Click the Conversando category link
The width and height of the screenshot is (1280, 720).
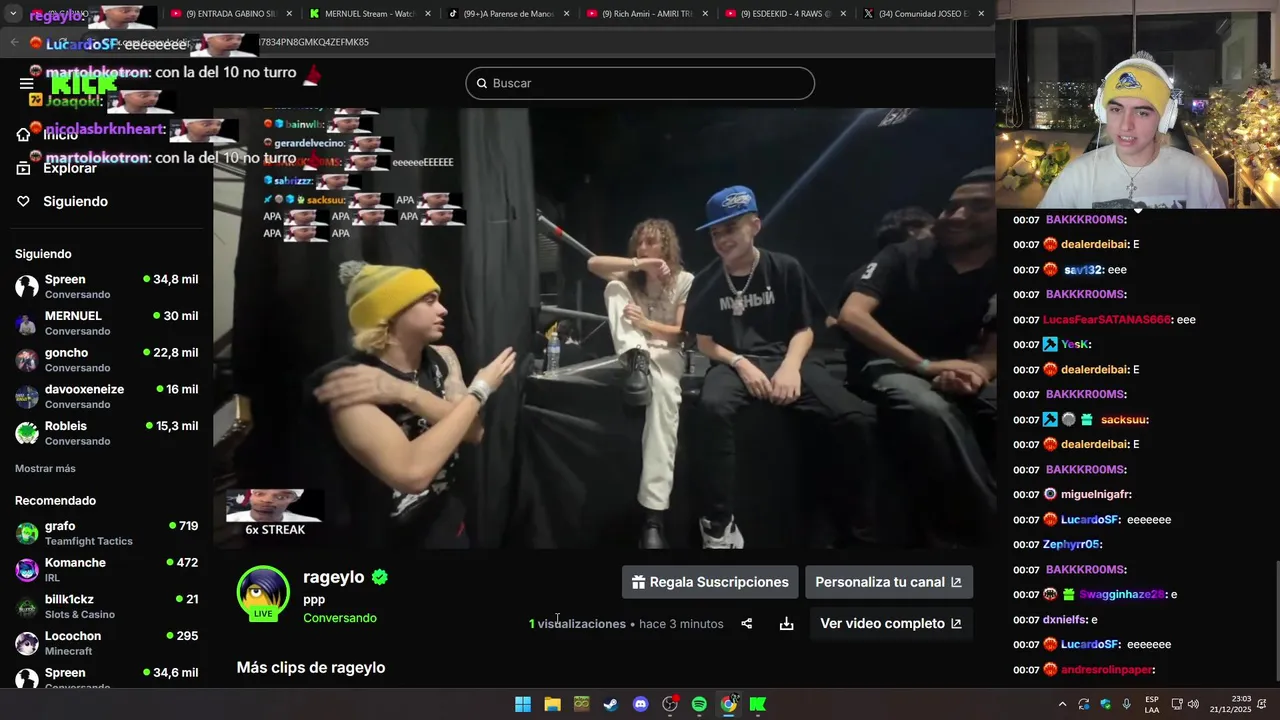point(340,618)
